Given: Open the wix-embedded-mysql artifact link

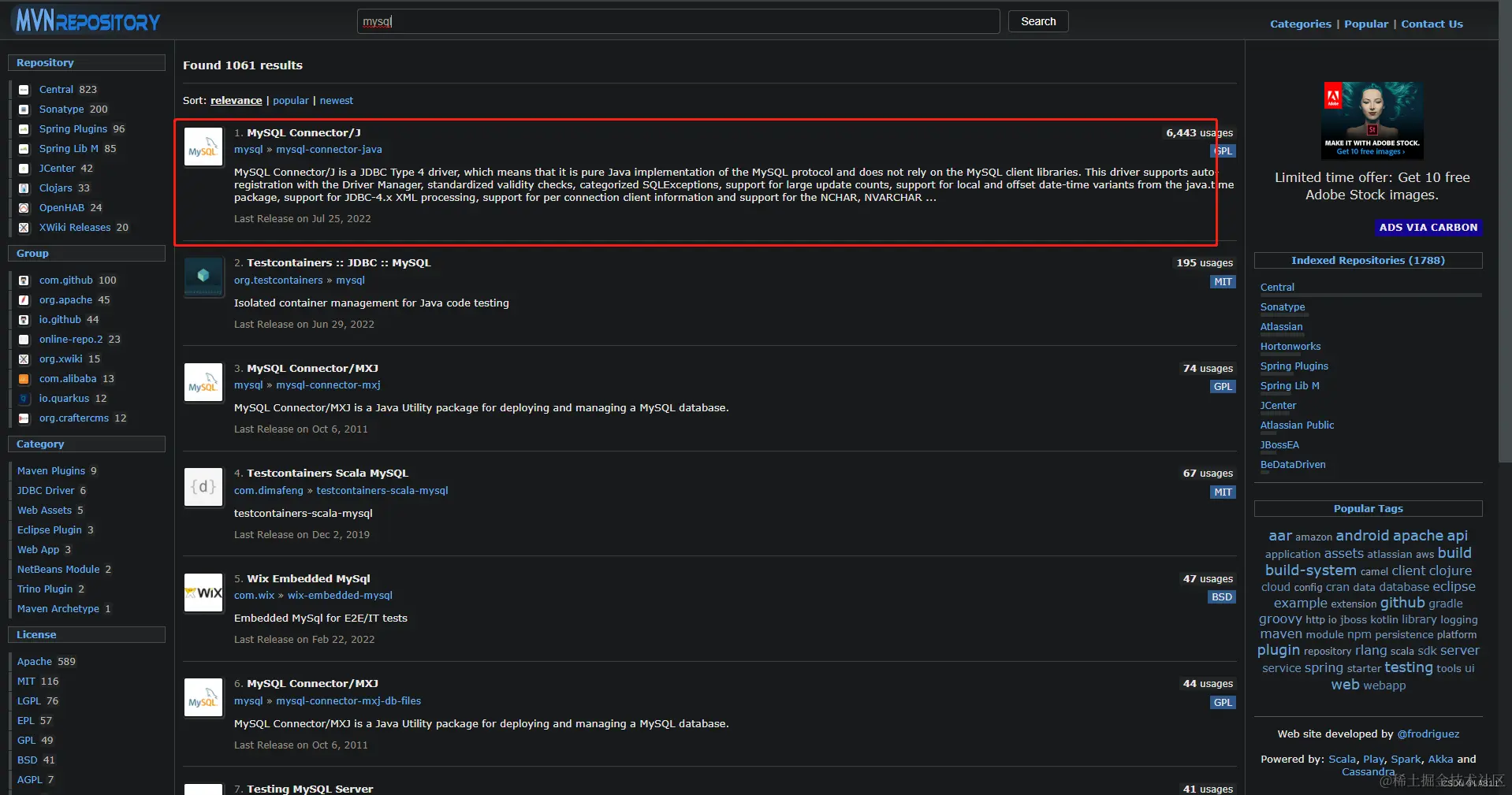Looking at the screenshot, I should pos(340,596).
